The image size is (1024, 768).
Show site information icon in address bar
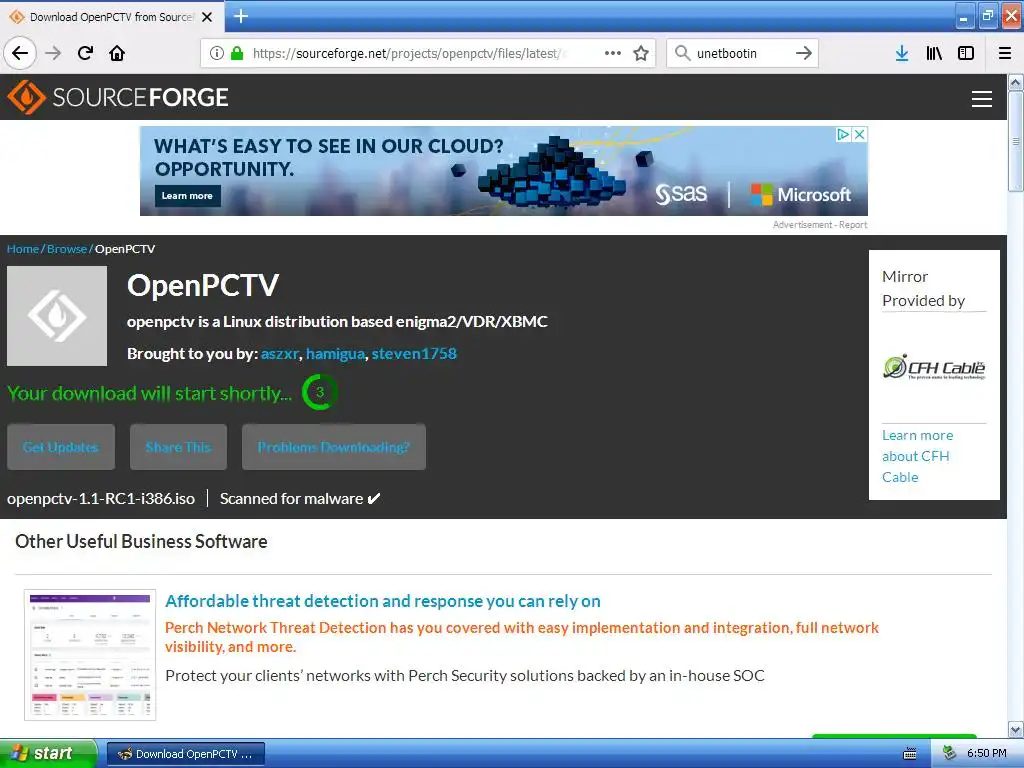click(216, 53)
